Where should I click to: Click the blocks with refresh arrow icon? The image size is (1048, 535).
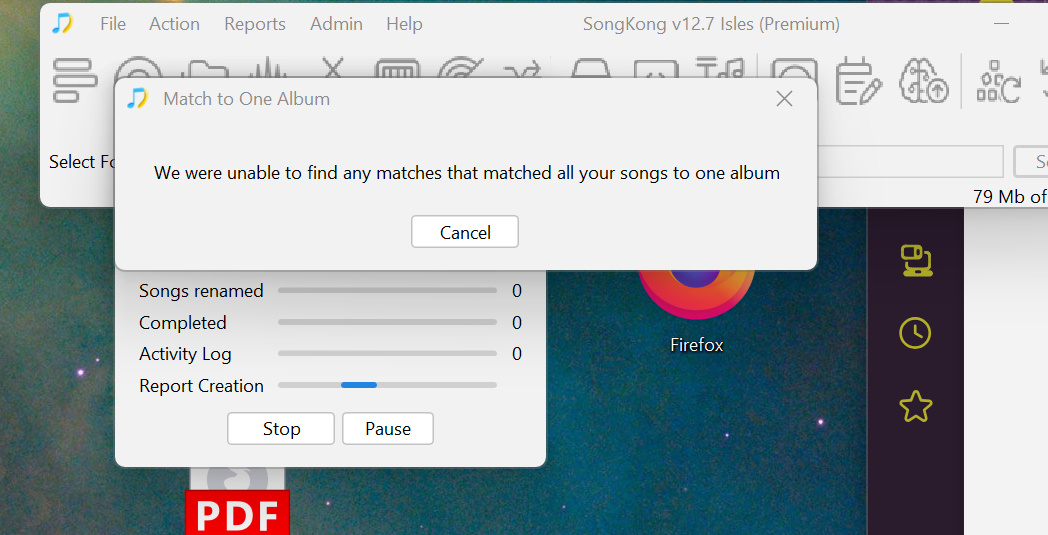[x=999, y=82]
